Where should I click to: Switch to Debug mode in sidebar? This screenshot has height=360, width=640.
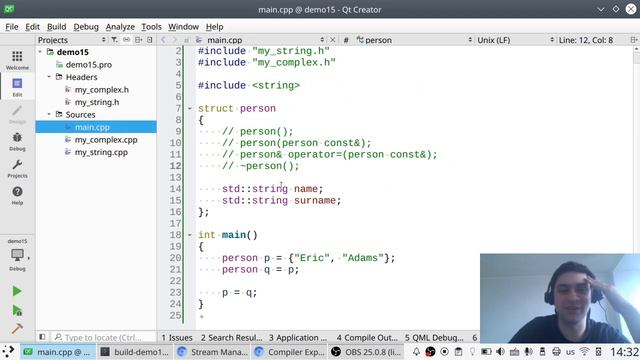coord(17,141)
